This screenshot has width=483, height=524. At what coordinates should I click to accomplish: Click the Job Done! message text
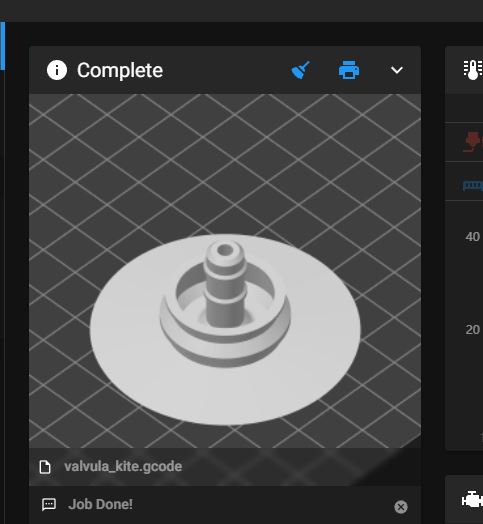pos(100,504)
